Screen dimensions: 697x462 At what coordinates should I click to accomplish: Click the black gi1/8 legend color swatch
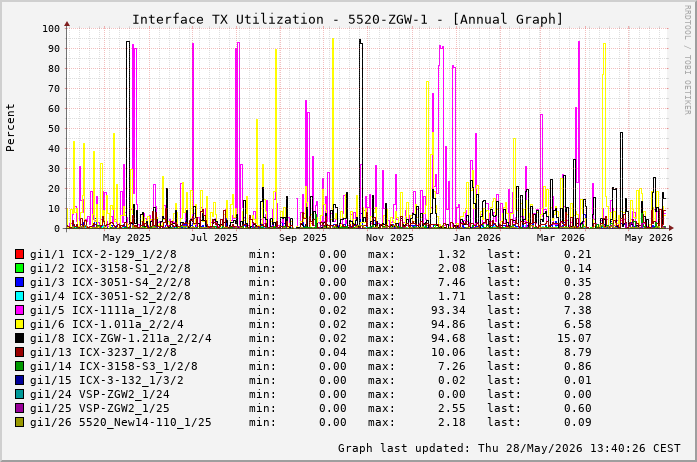[x=19, y=338]
